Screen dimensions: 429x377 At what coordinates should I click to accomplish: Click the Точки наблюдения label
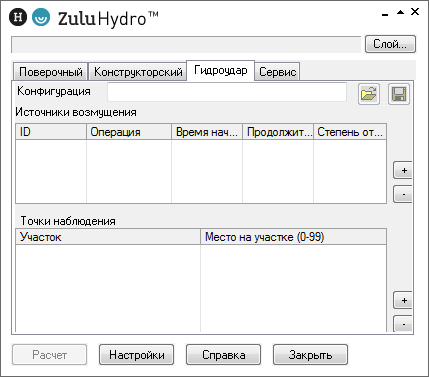click(x=68, y=221)
